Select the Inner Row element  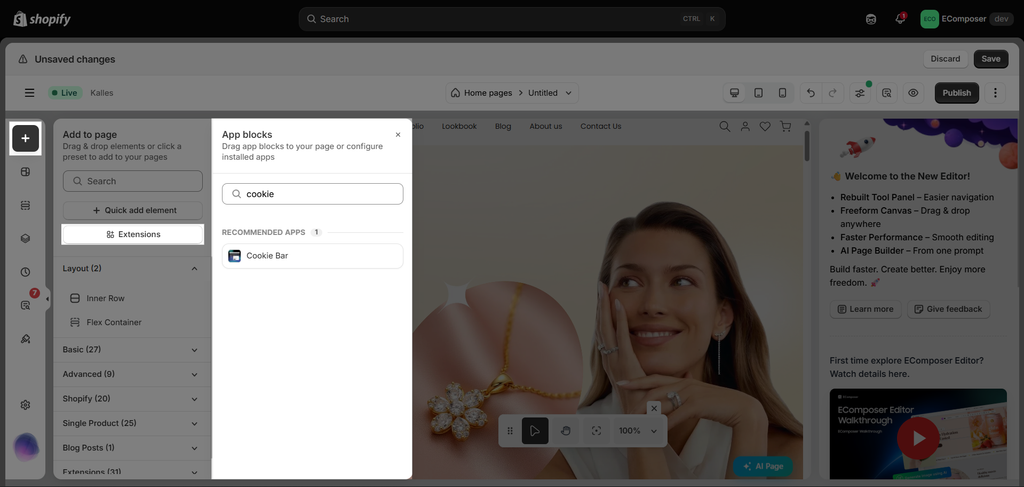(105, 298)
